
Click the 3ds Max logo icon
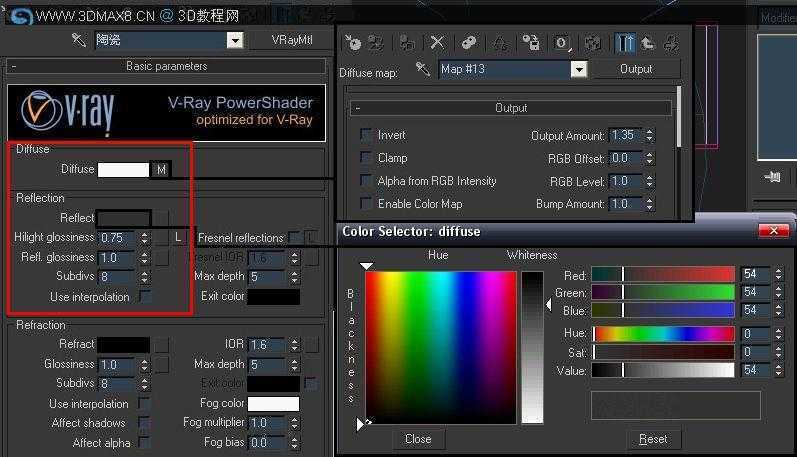point(20,16)
